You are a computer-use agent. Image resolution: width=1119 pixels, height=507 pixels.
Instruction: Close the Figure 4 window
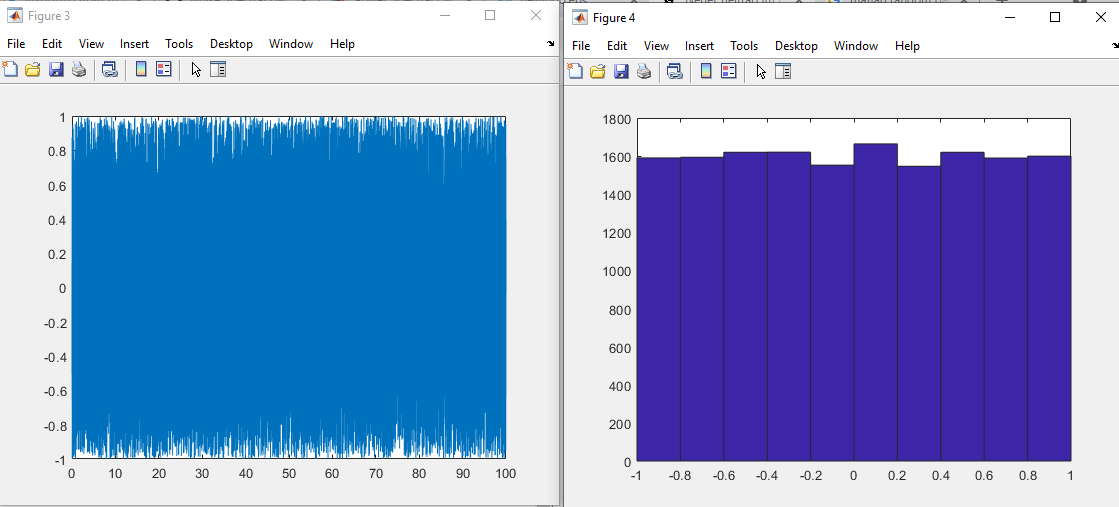click(1100, 17)
